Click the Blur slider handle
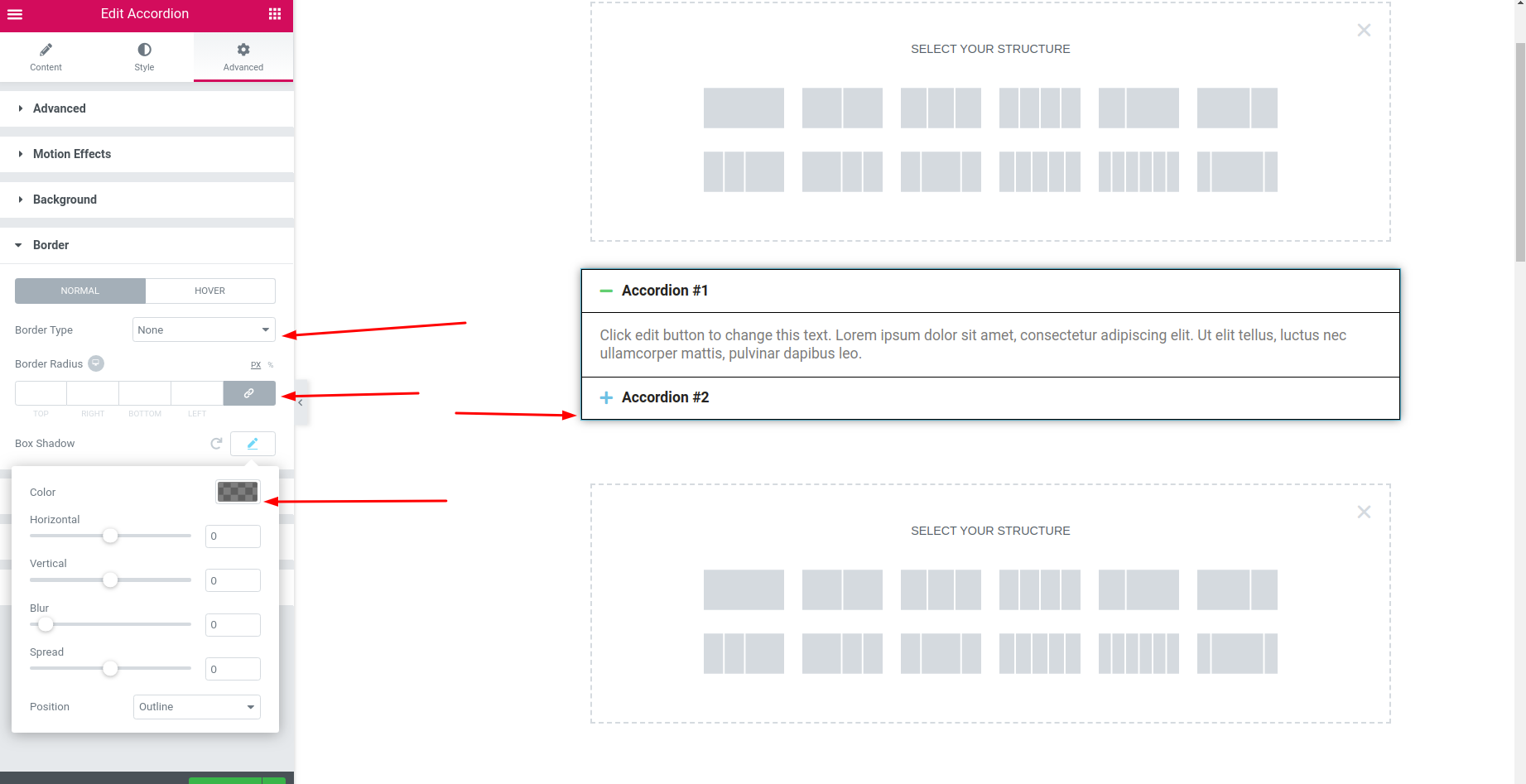The width and height of the screenshot is (1526, 784). point(46,624)
